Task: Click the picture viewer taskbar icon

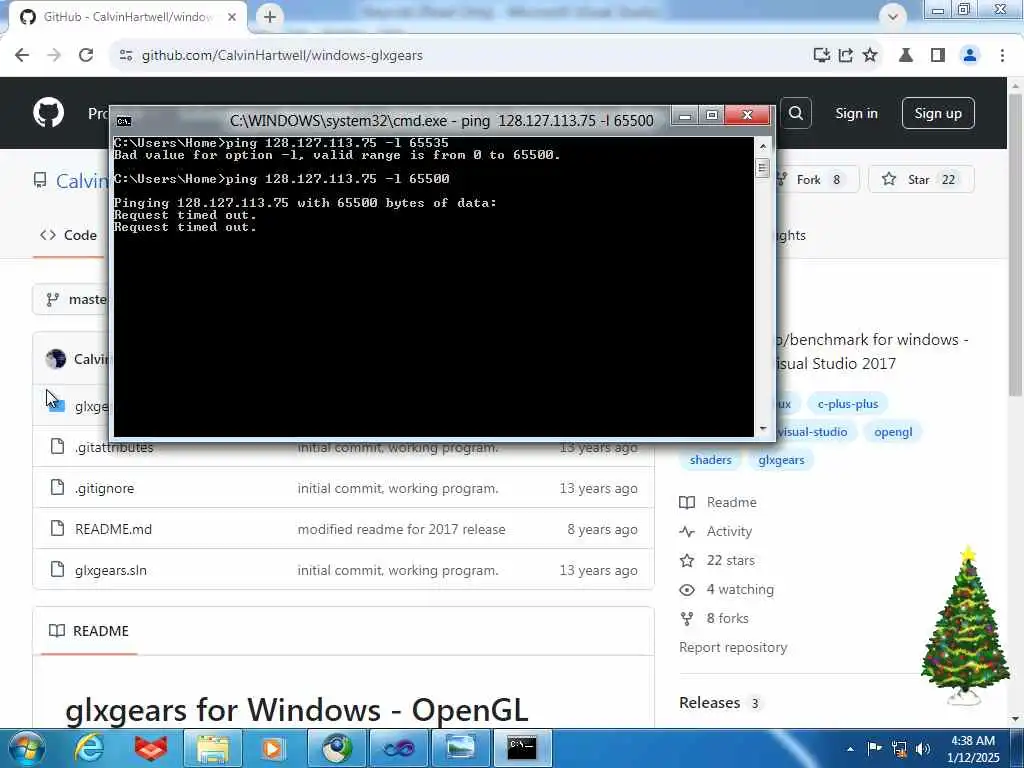Action: [x=460, y=748]
